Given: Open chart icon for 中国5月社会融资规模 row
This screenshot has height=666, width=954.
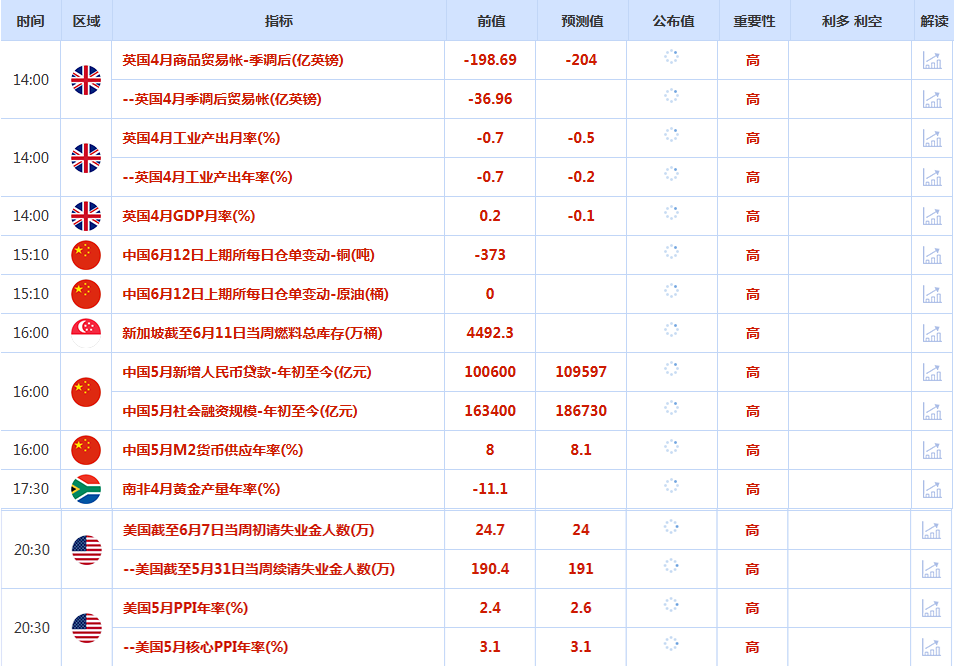Looking at the screenshot, I should coord(932,411).
